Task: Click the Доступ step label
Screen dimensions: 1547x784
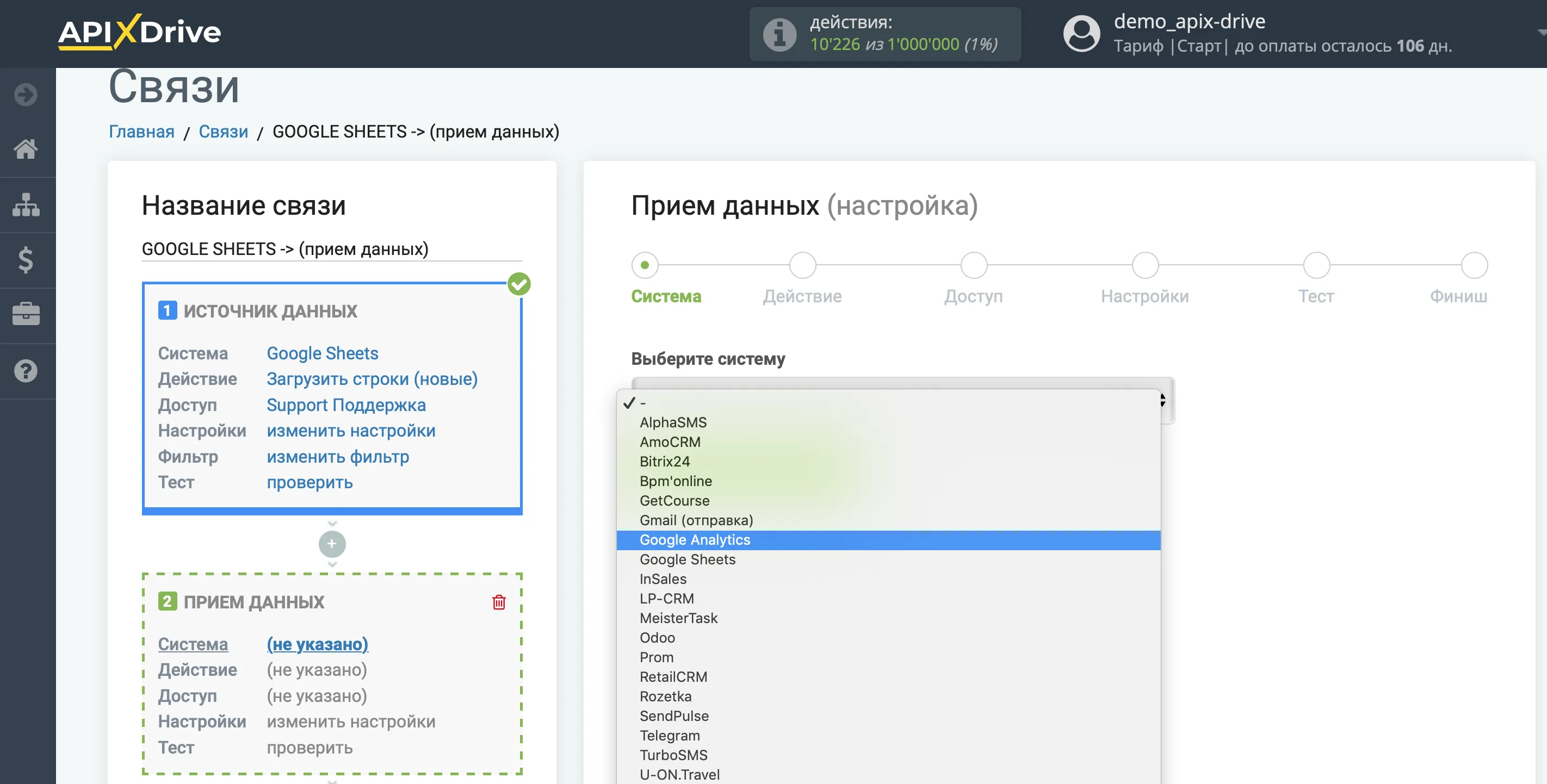Action: tap(974, 296)
